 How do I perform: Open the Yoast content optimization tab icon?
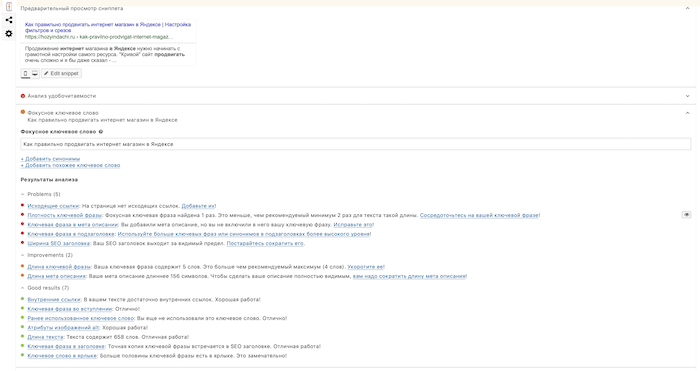[8, 6]
